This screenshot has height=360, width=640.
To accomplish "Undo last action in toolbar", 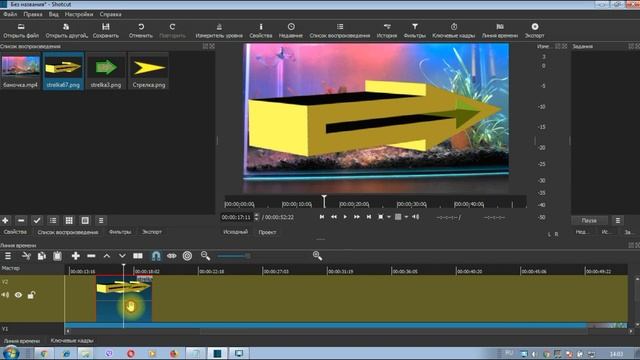I will click(x=141, y=31).
